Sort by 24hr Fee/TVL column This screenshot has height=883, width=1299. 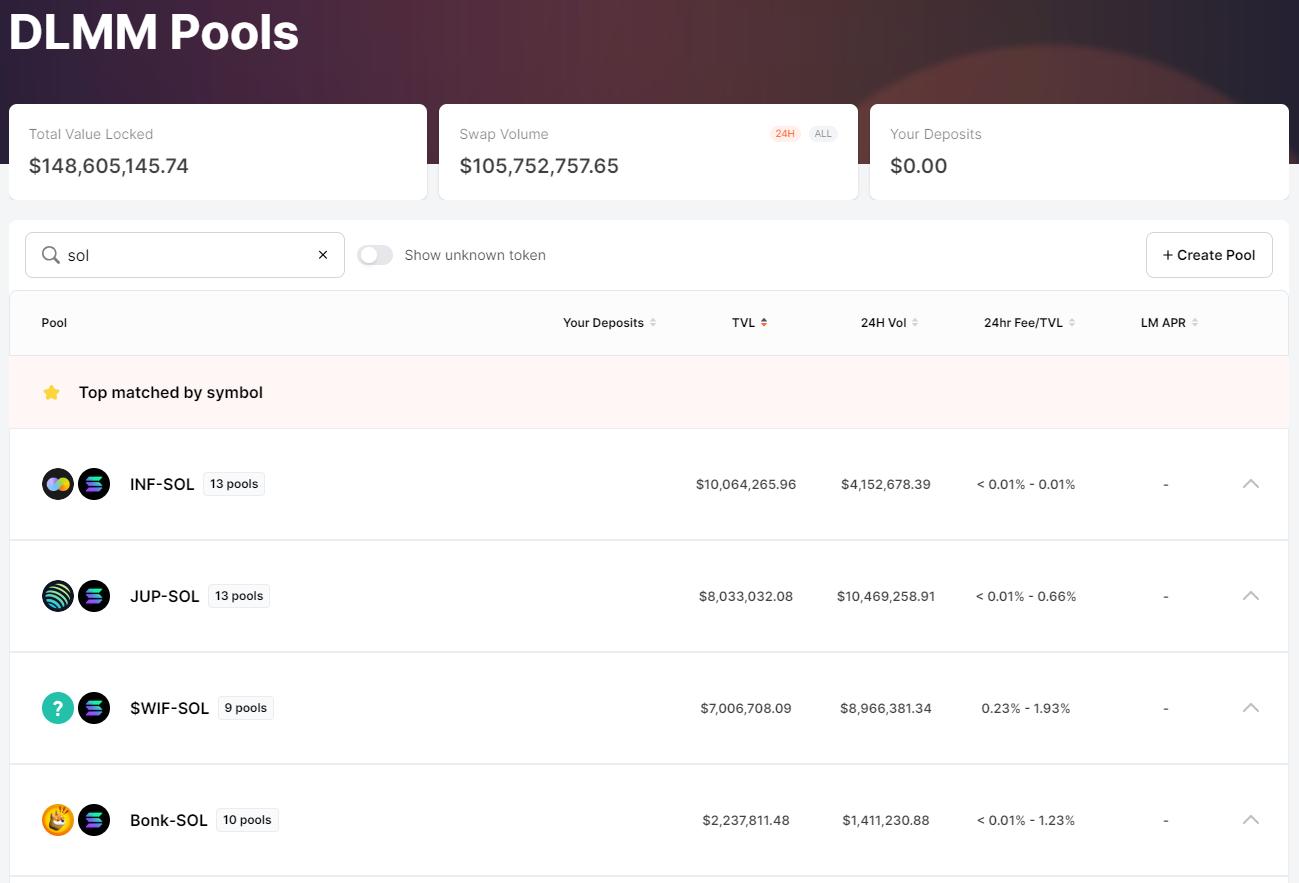[1029, 323]
